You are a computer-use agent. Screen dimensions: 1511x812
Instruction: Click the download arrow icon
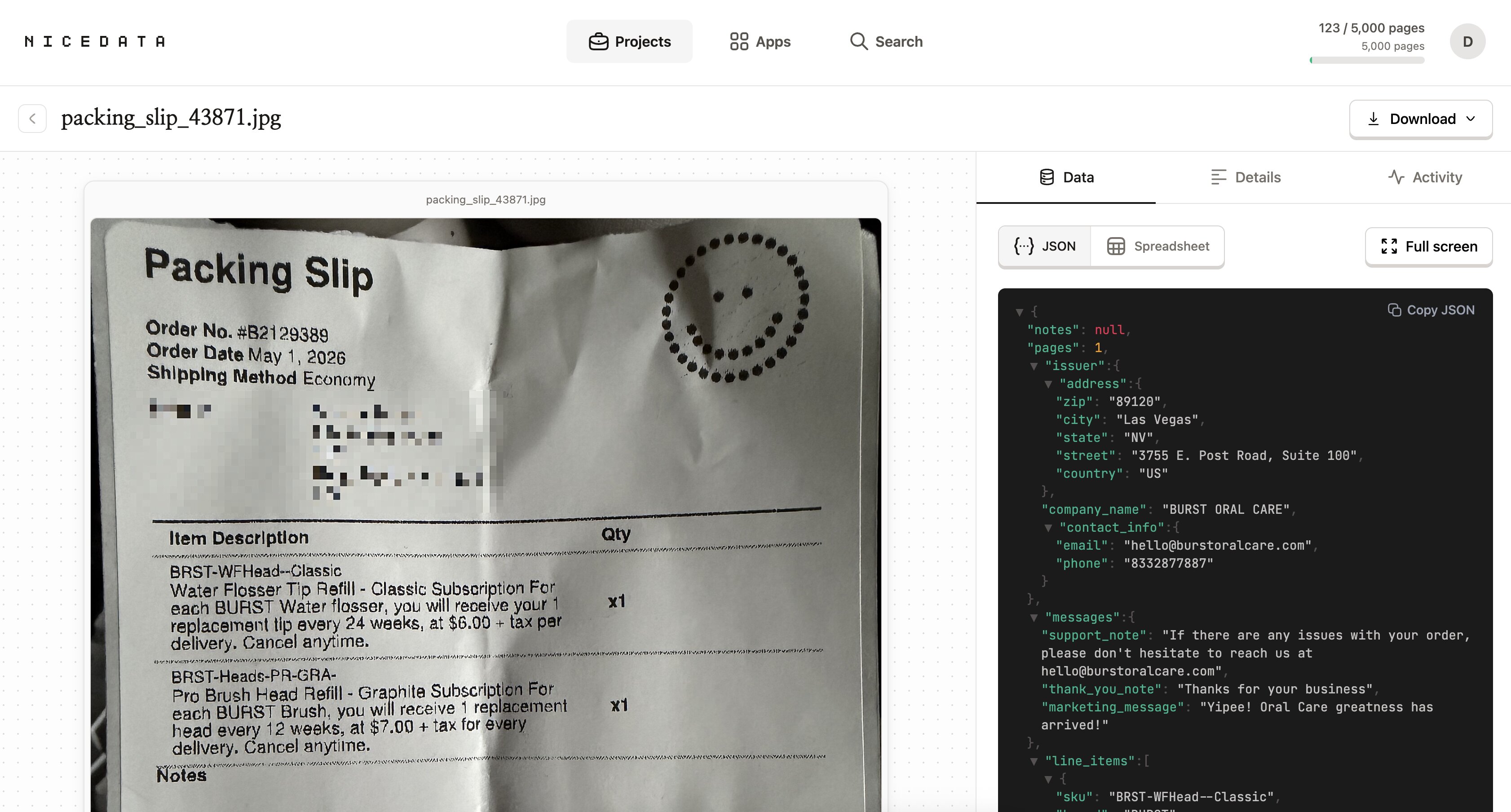point(1373,119)
